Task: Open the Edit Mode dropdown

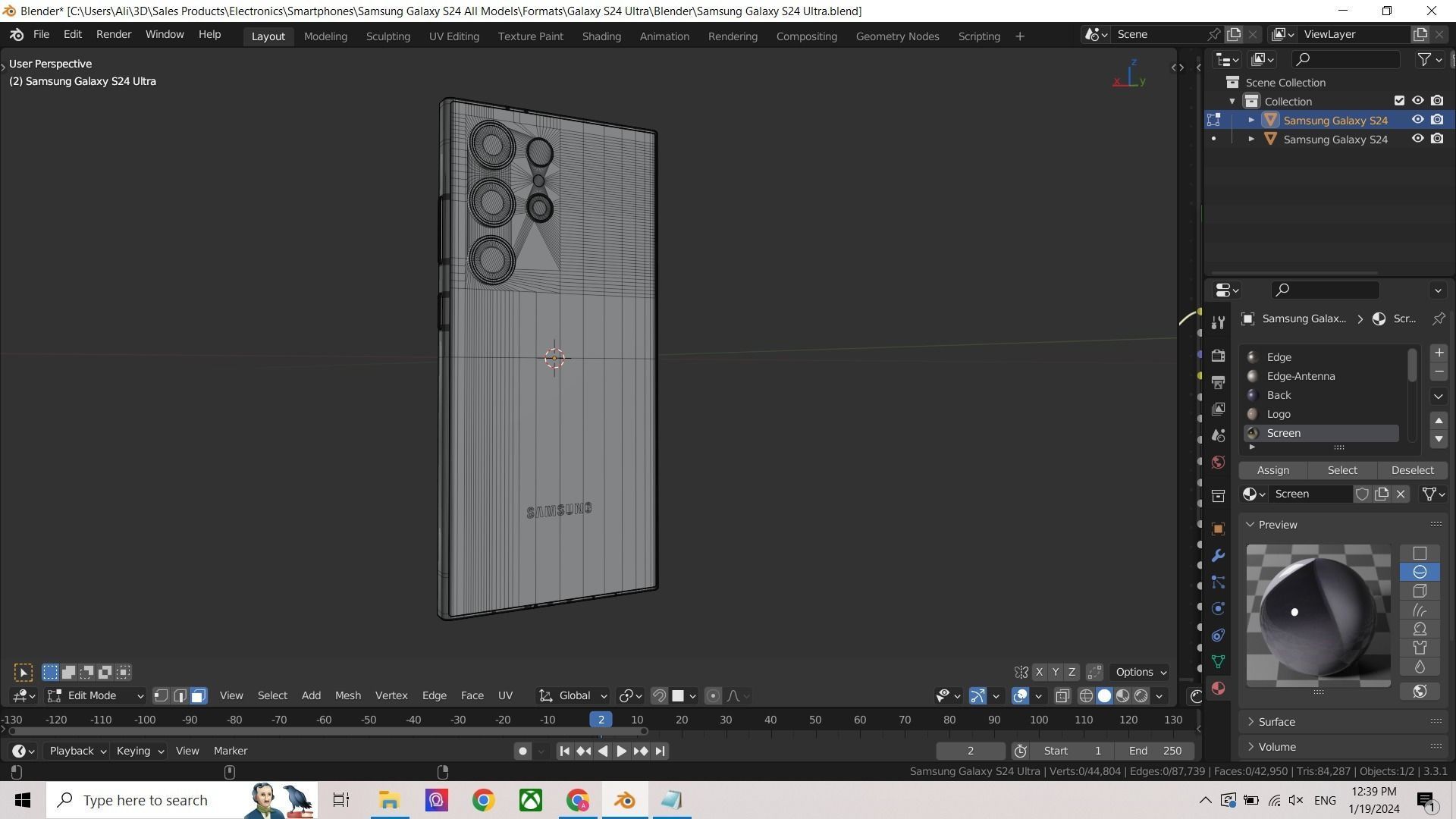Action: (x=96, y=695)
